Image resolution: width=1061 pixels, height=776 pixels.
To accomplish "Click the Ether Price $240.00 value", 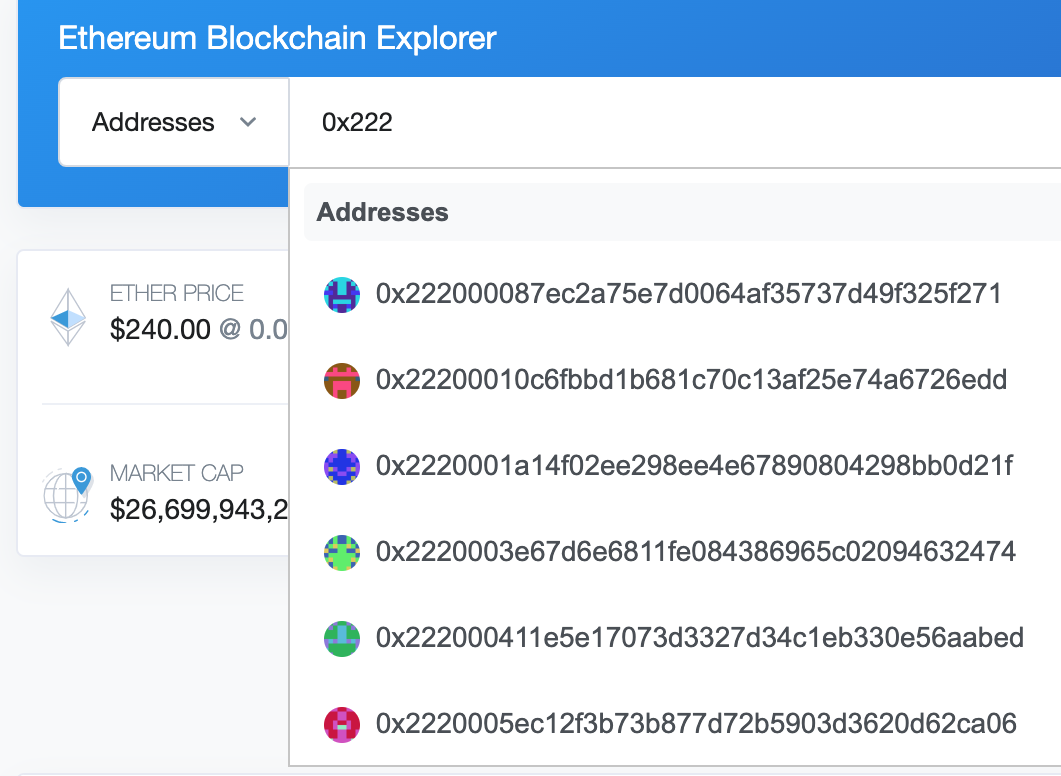I will tap(160, 329).
